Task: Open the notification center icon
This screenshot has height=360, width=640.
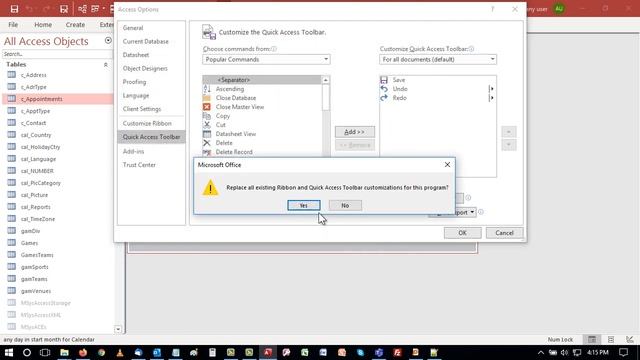Action: (623, 352)
